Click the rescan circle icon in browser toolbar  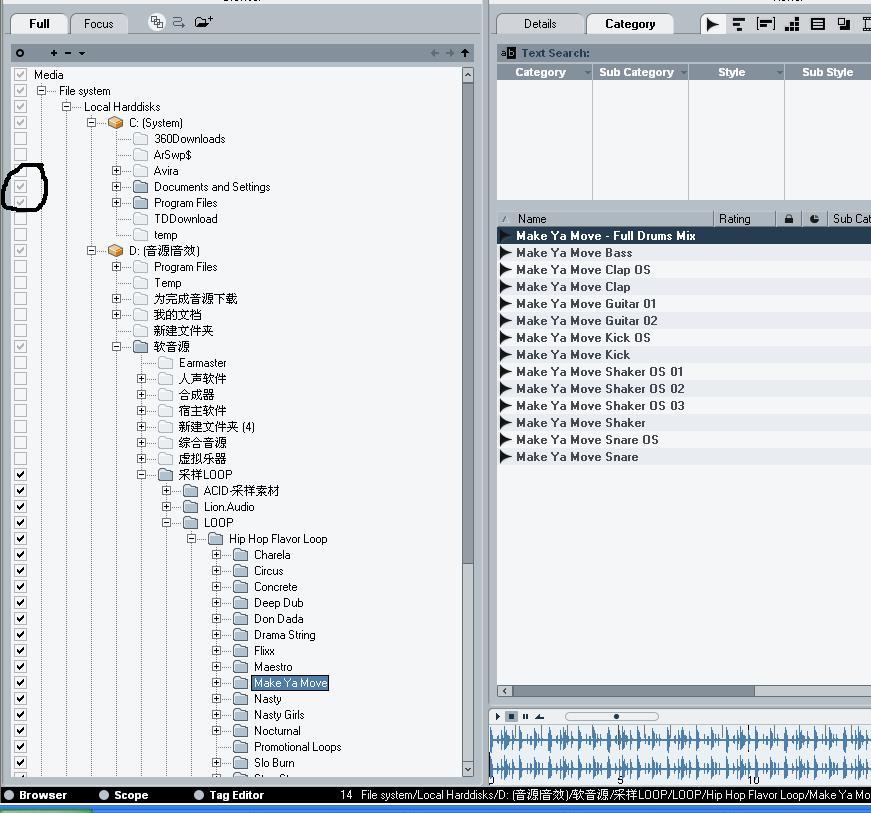pyautogui.click(x=20, y=53)
